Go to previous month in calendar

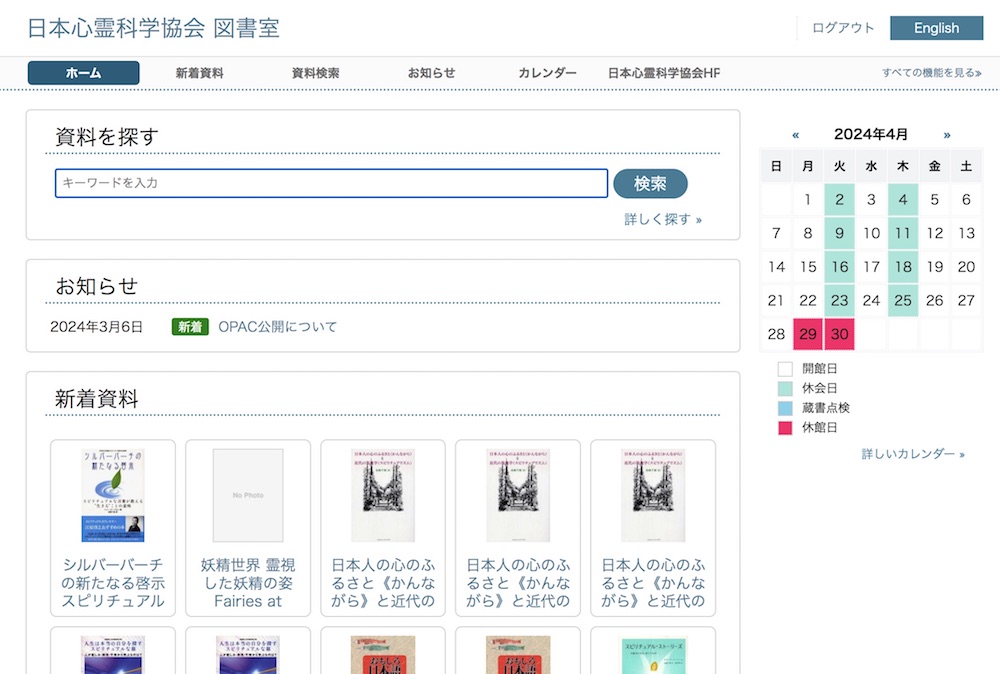point(796,135)
